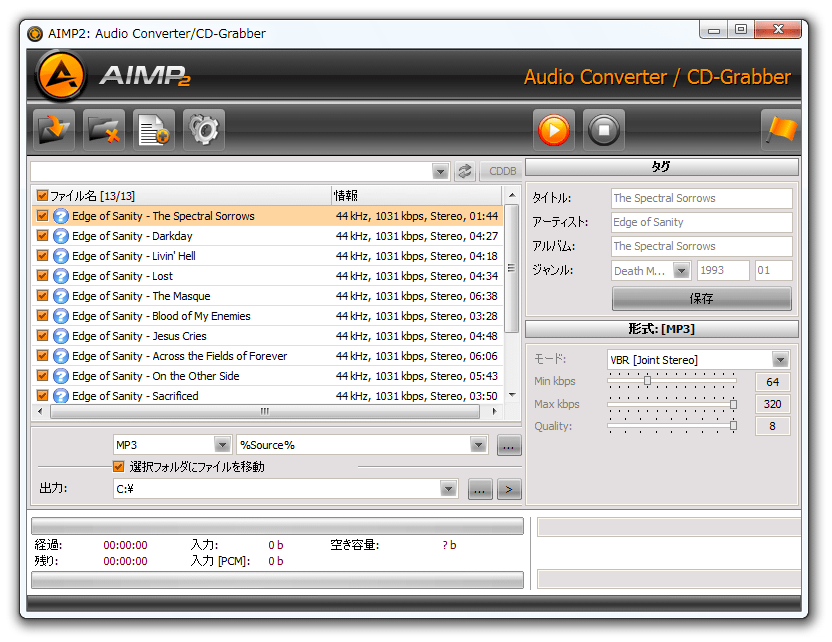Image resolution: width=832 pixels, height=642 pixels.
Task: Uncheck the Blood of My Enemies checkbox
Action: pos(42,316)
